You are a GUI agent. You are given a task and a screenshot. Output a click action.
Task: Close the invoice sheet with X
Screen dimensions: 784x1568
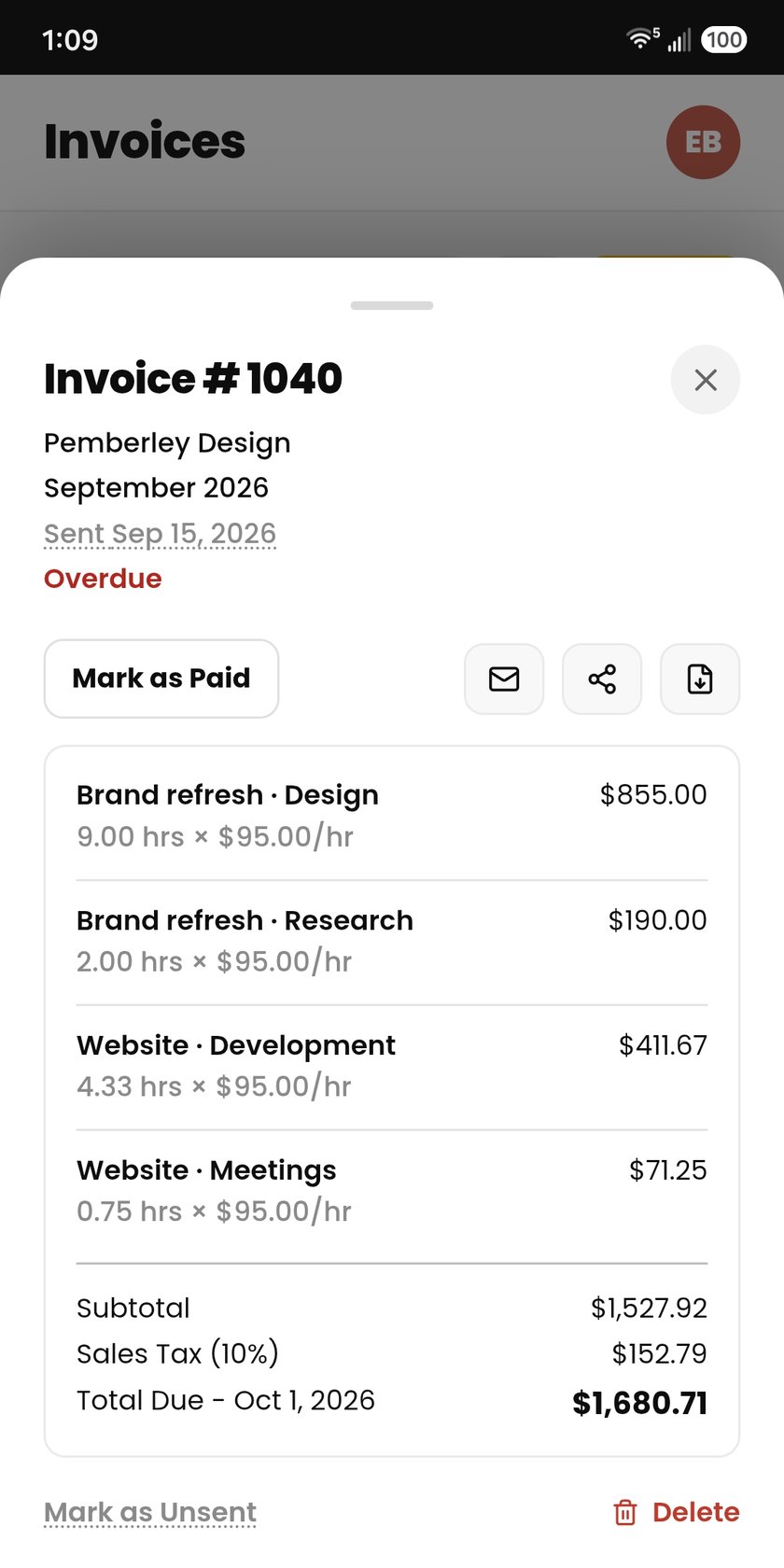tap(706, 380)
